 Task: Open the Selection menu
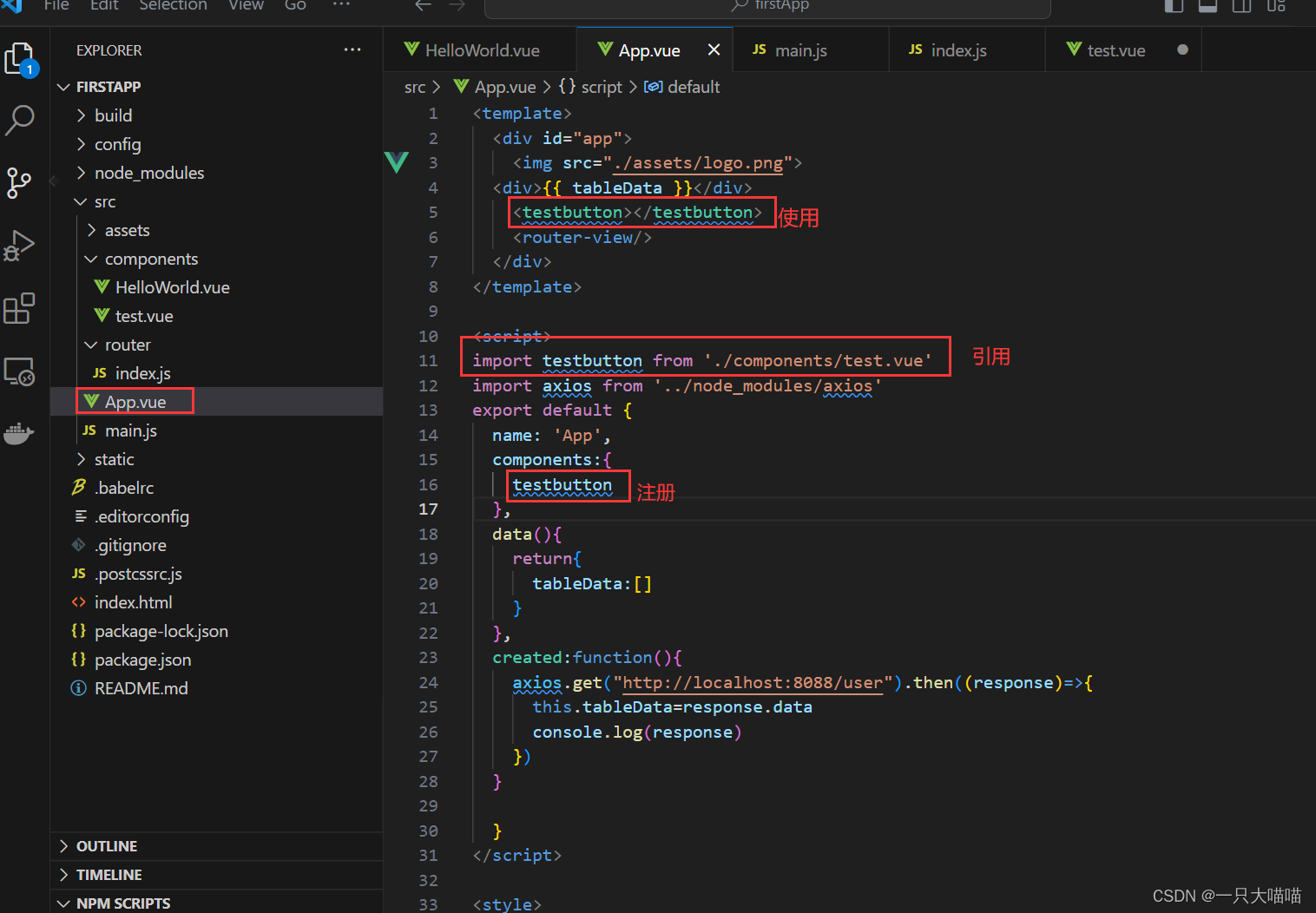[173, 5]
